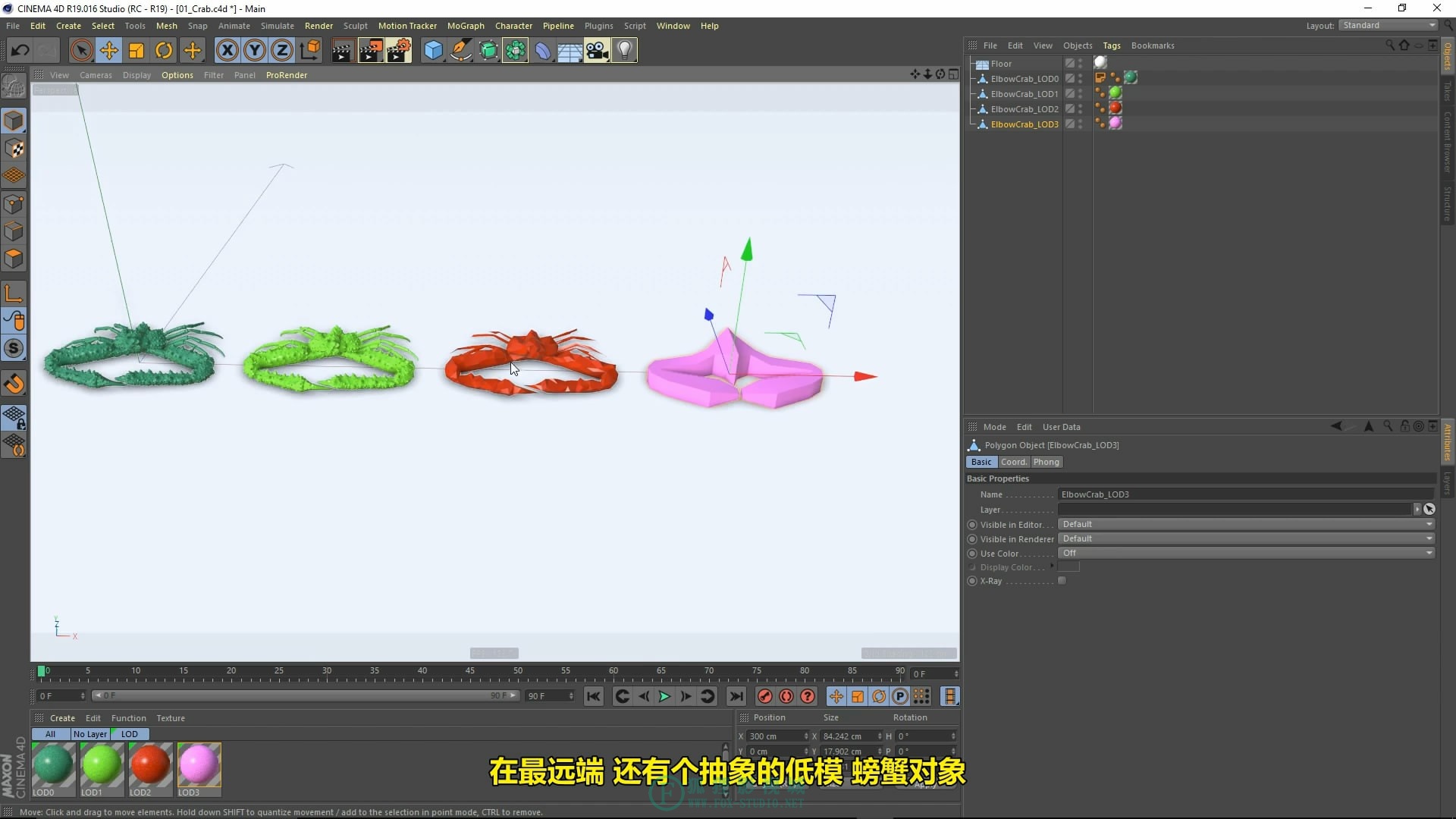Click the Record Active Objects button
Screen dimensions: 1456x819
pos(765,696)
